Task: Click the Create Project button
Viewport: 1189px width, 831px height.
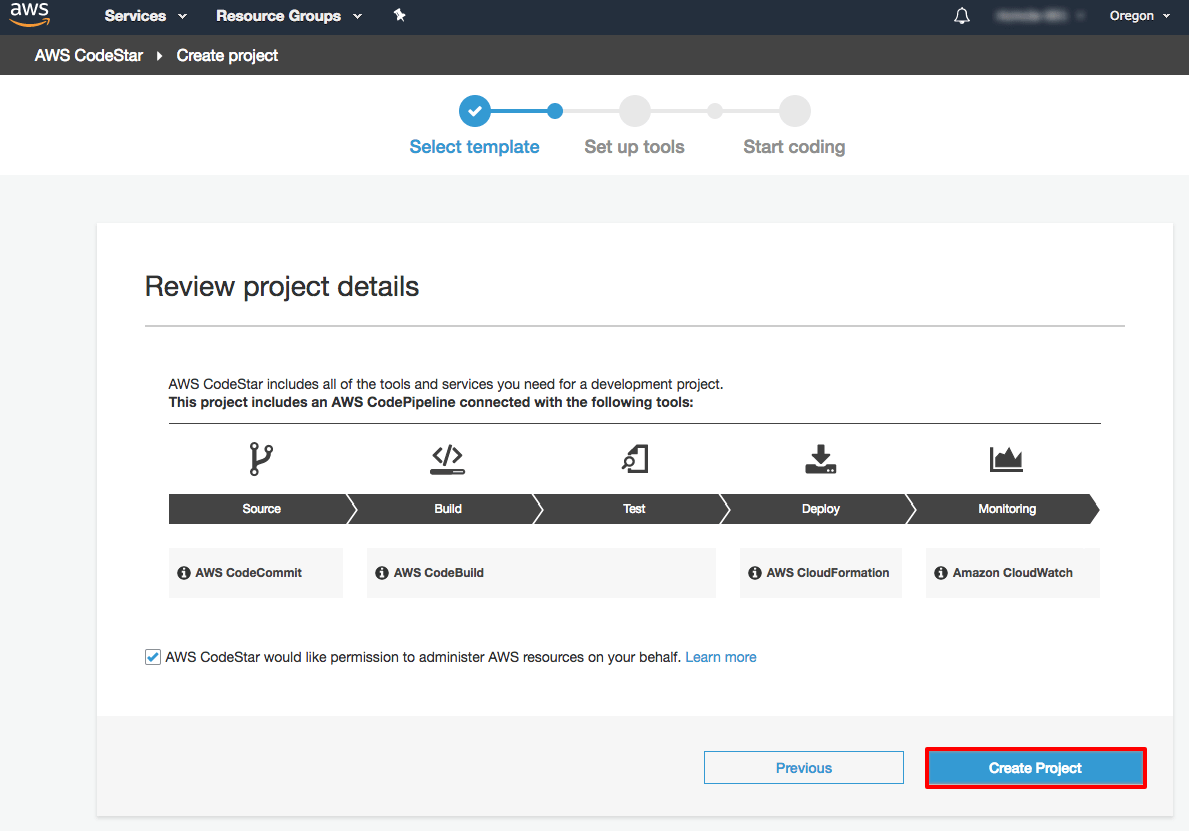Action: point(1035,767)
